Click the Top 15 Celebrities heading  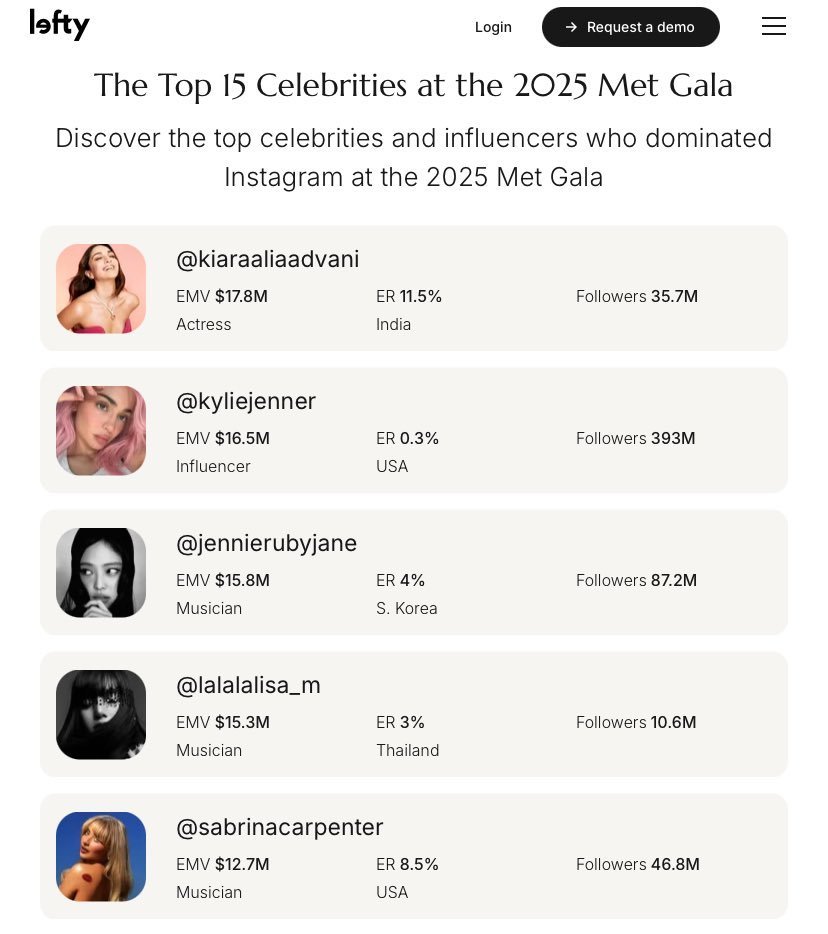coord(413,85)
